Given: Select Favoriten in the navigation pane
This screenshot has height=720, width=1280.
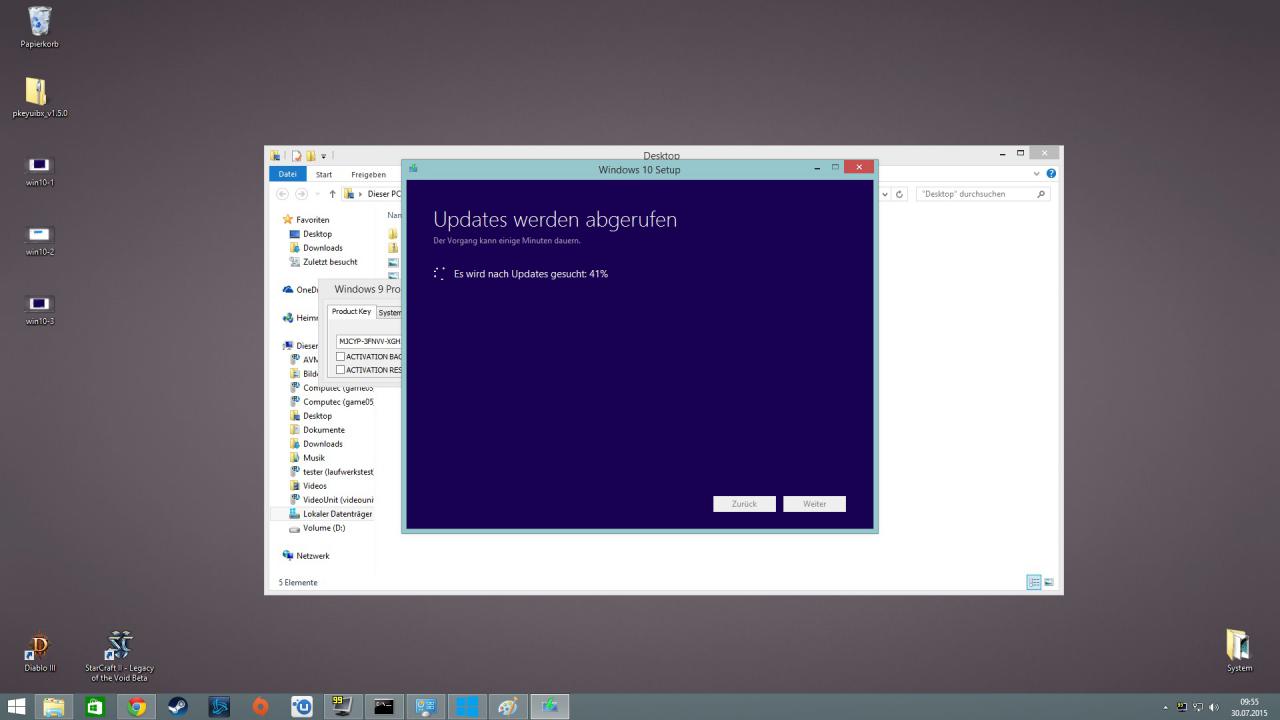Looking at the screenshot, I should tap(305, 219).
